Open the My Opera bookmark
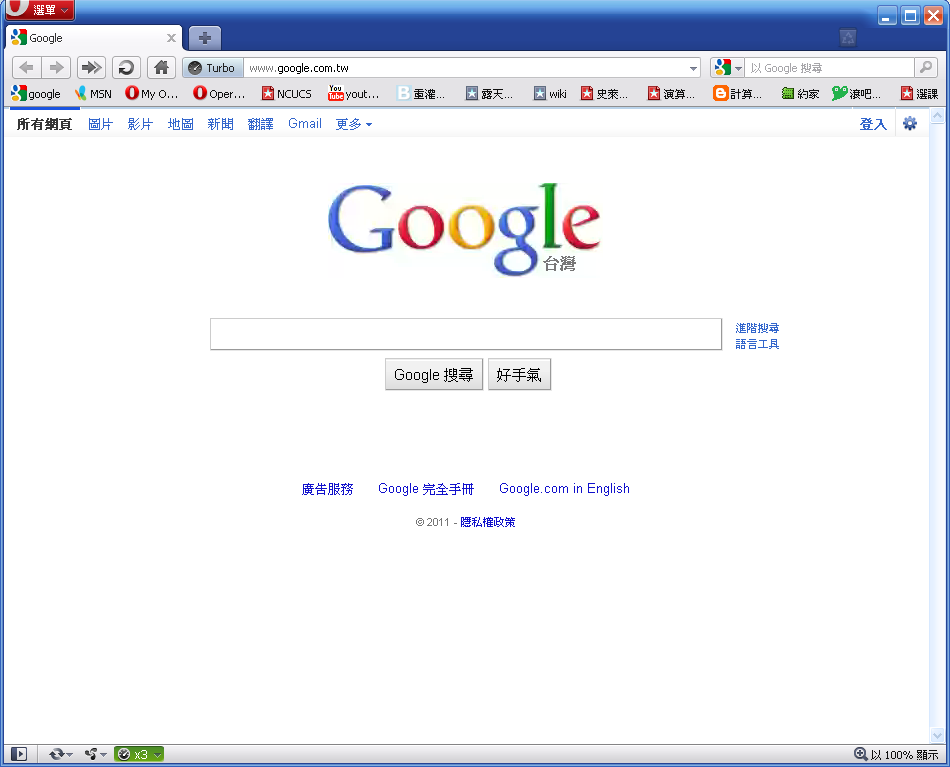The width and height of the screenshot is (950, 767). 151,93
